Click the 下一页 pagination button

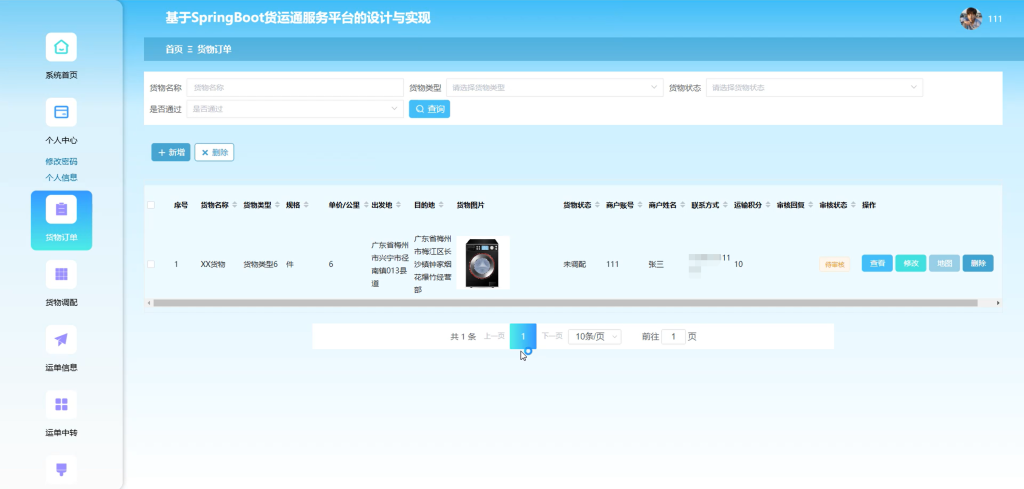[x=552, y=336]
